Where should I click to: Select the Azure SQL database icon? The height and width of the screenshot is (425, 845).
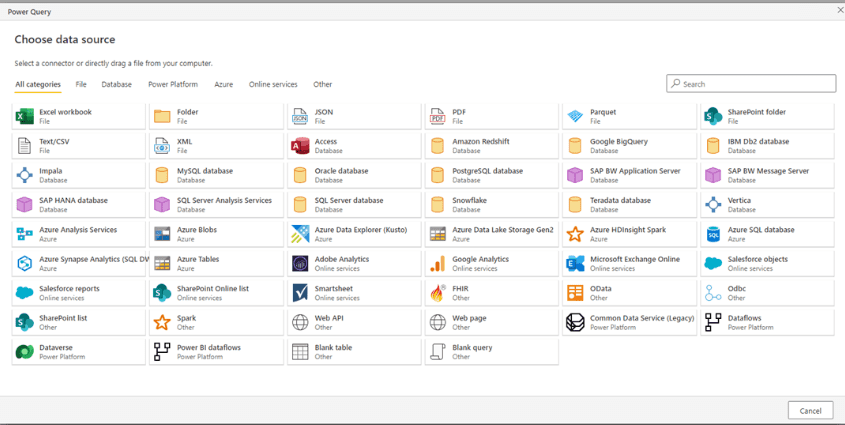pos(713,234)
